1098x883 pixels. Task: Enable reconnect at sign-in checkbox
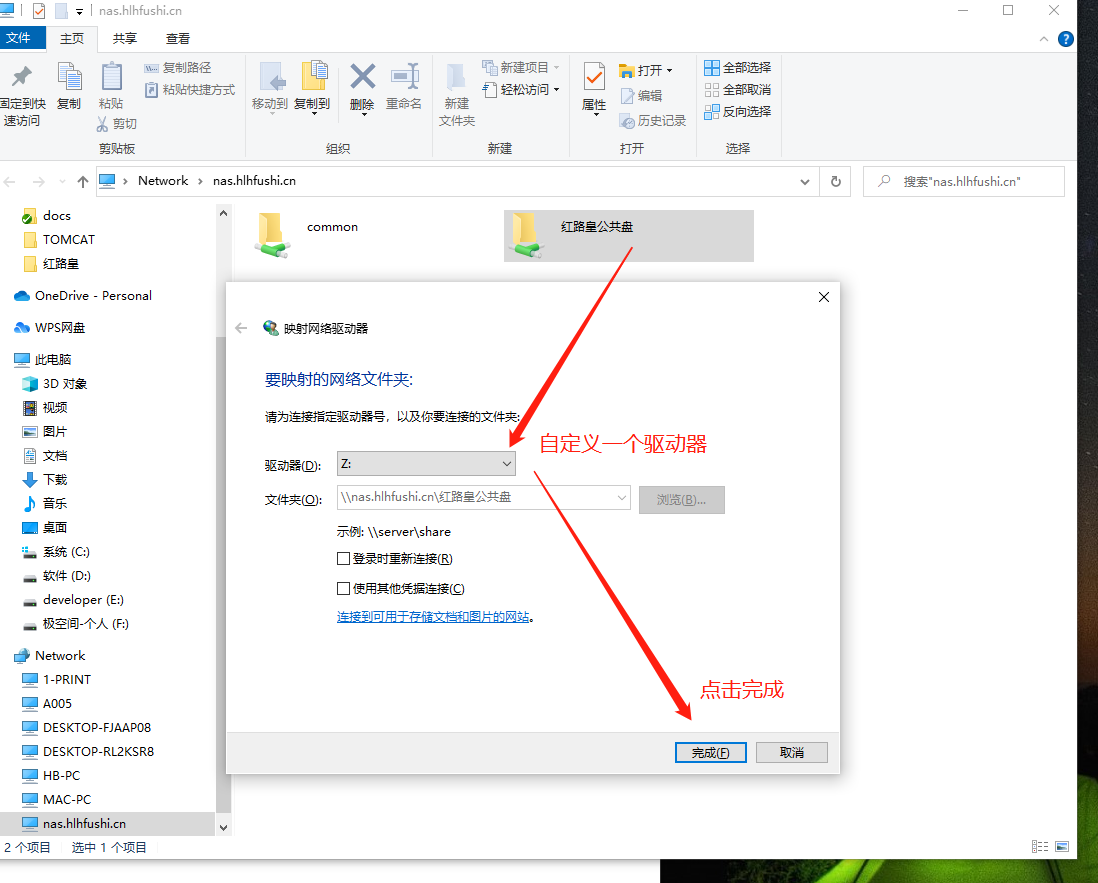click(344, 559)
